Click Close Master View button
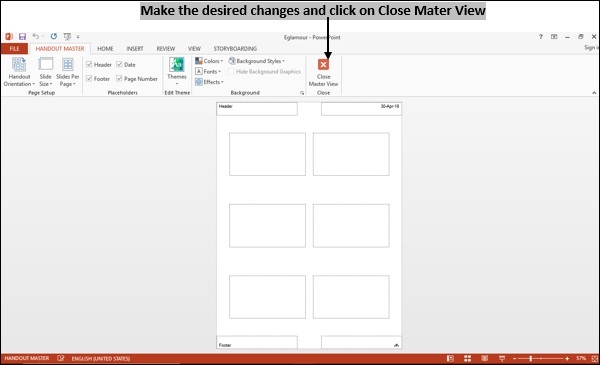Viewport: 600px width, 365px height. click(x=323, y=73)
